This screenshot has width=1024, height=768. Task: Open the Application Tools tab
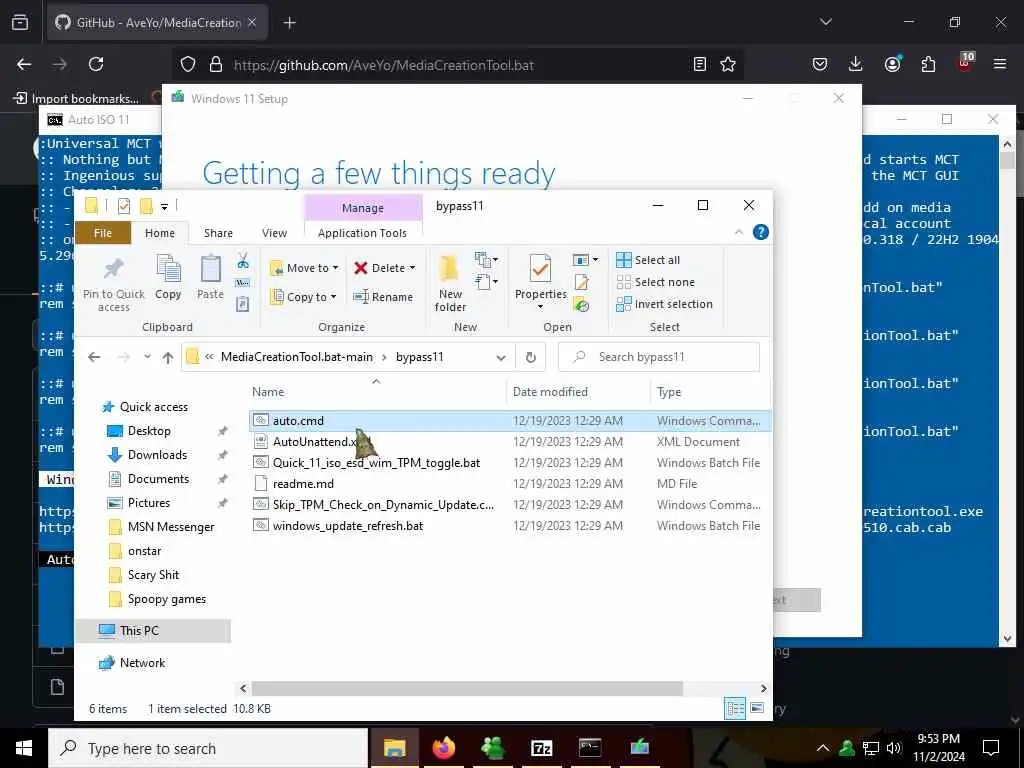tap(362, 233)
